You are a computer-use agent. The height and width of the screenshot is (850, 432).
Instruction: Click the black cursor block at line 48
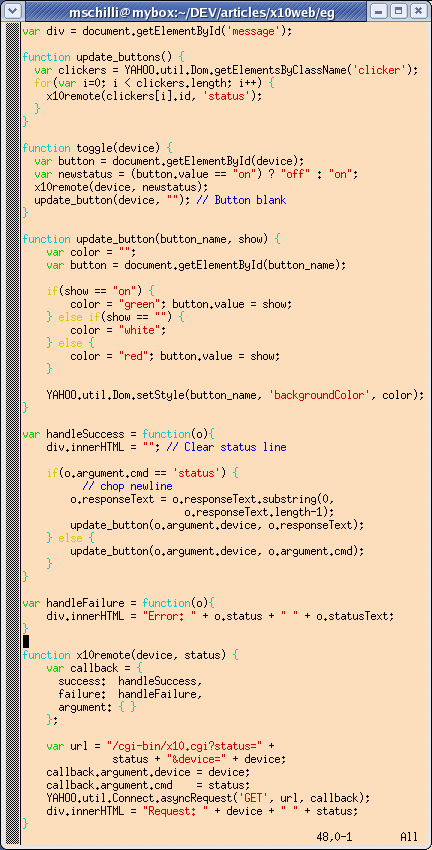pyautogui.click(x=25, y=642)
